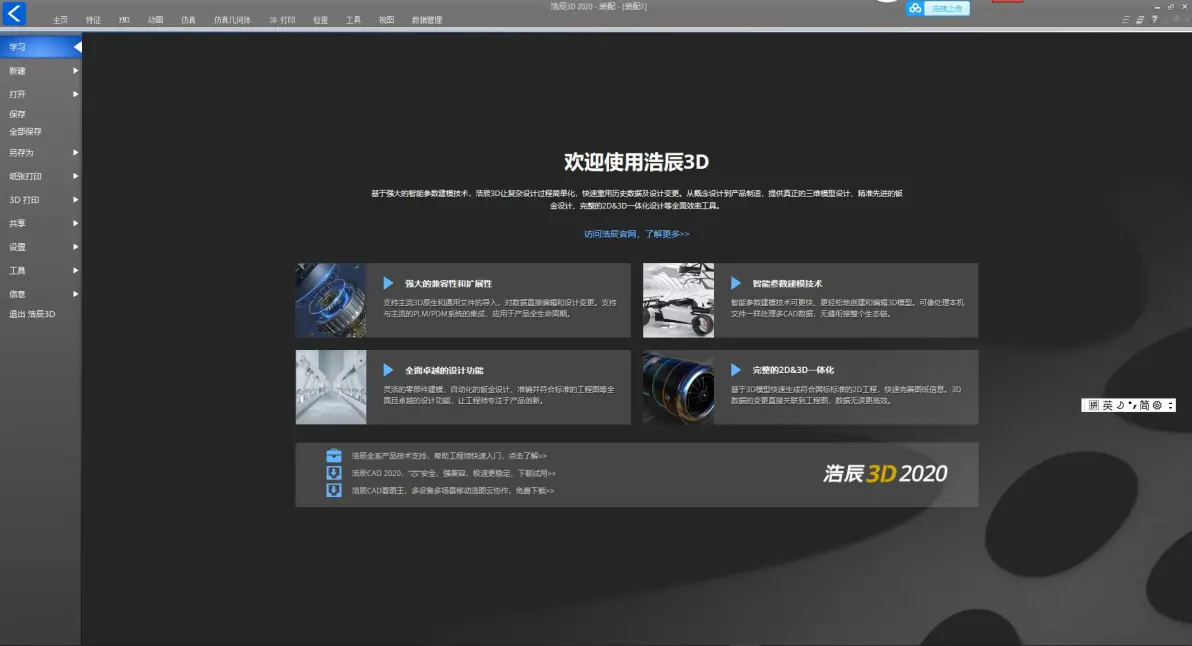Image resolution: width=1192 pixels, height=646 pixels.
Task: Expand the 3D 打印 sidebar submenu arrow
Action: click(75, 200)
